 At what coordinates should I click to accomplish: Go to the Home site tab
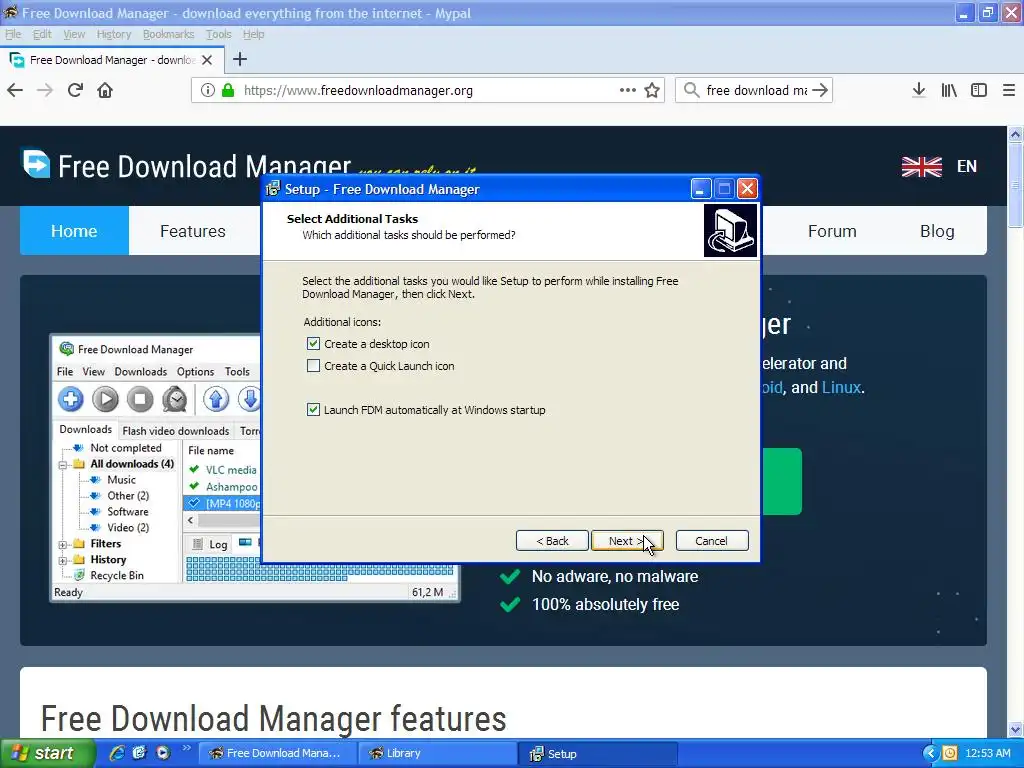click(74, 231)
